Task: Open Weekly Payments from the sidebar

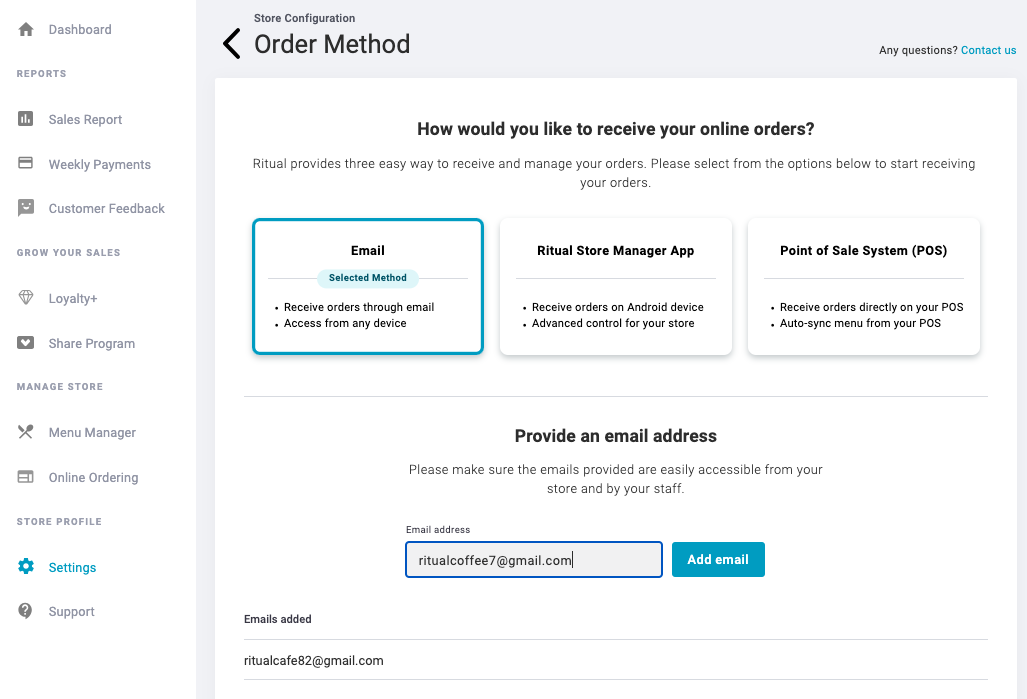Action: click(x=100, y=164)
